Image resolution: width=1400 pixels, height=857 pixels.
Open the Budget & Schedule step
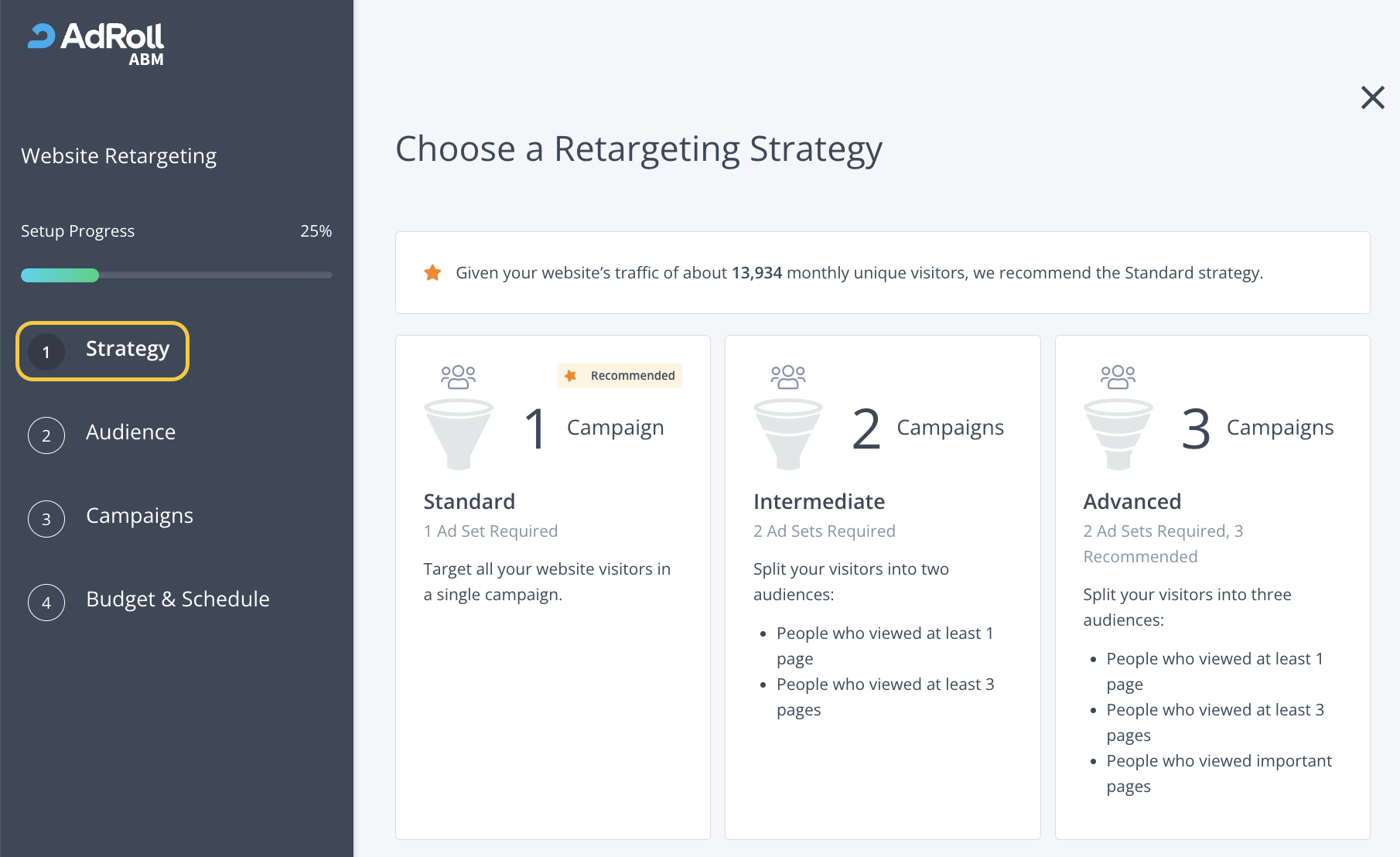pyautogui.click(x=178, y=599)
